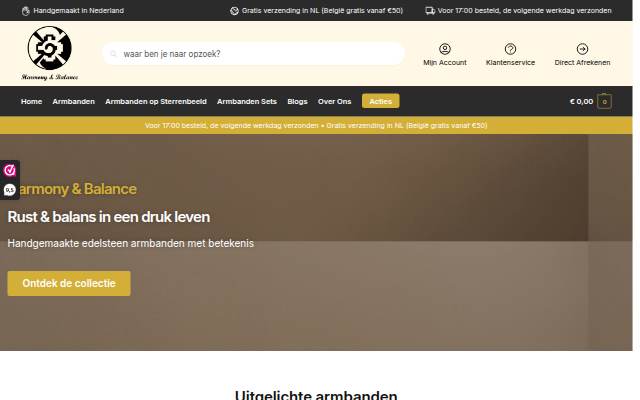Go to Home menu item

pyautogui.click(x=31, y=102)
